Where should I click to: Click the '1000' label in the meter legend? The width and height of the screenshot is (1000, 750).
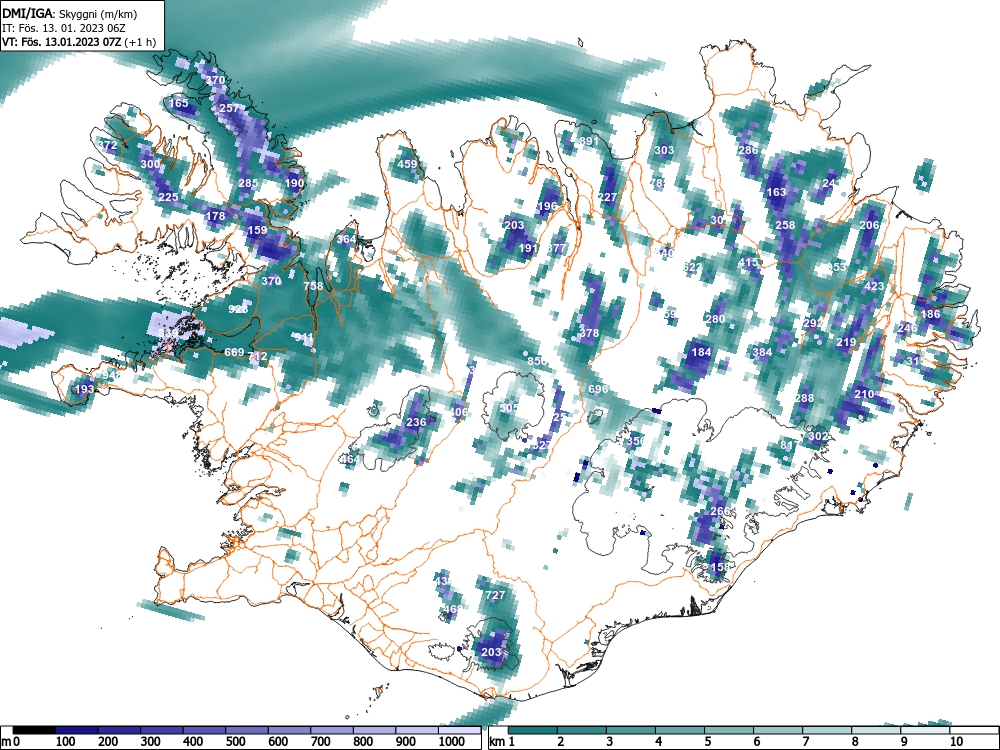coord(451,742)
